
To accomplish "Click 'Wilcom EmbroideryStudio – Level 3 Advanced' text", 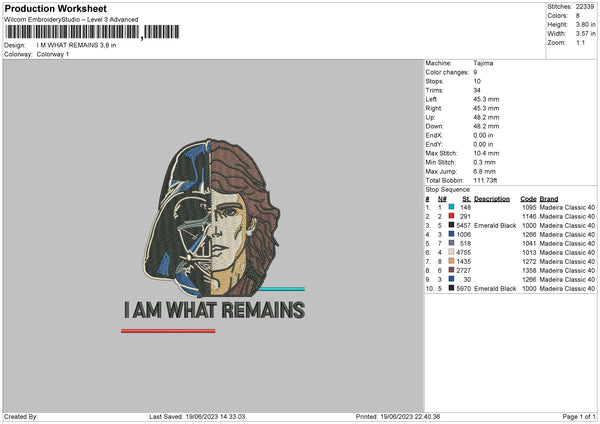I will tap(71, 20).
